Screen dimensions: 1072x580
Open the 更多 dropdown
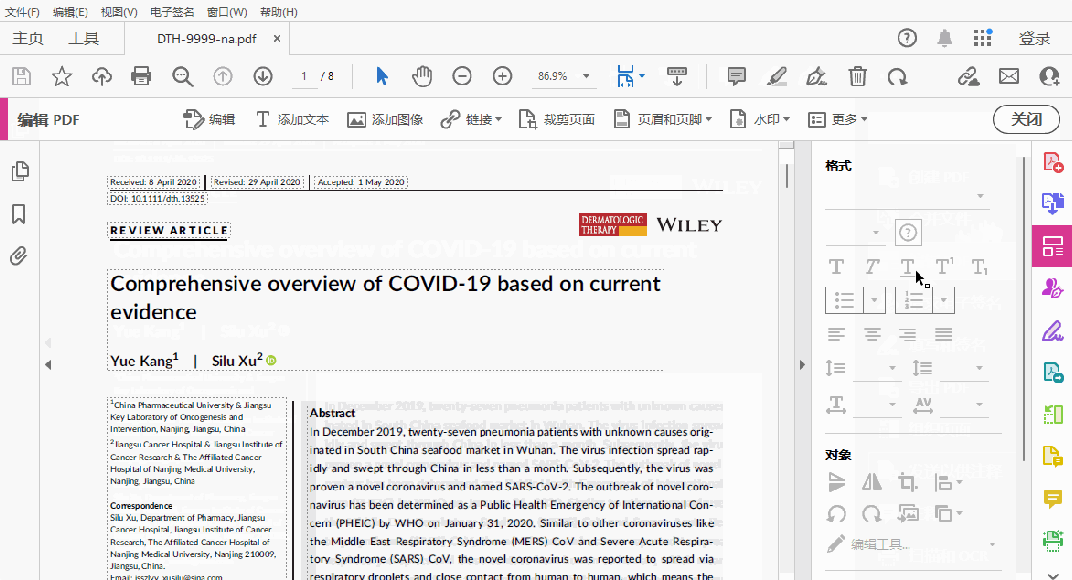(838, 120)
